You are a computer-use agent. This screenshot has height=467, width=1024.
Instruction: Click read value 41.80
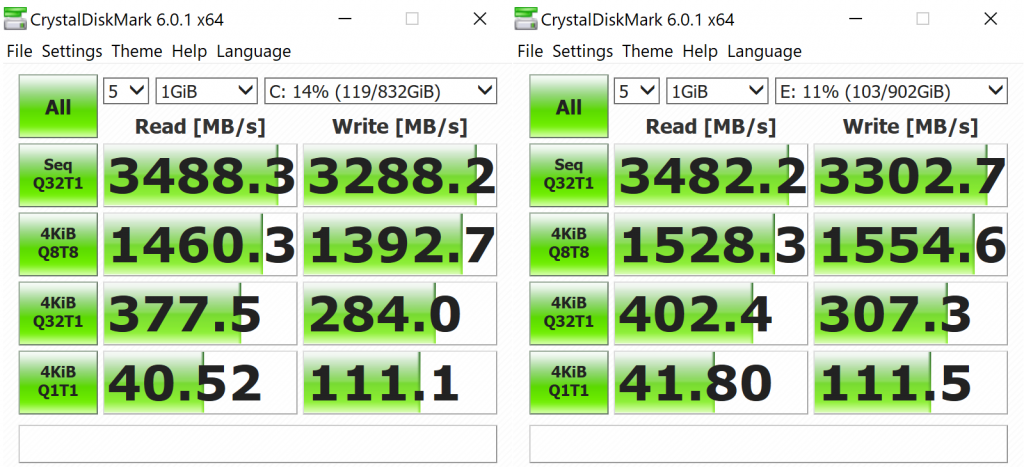click(711, 382)
